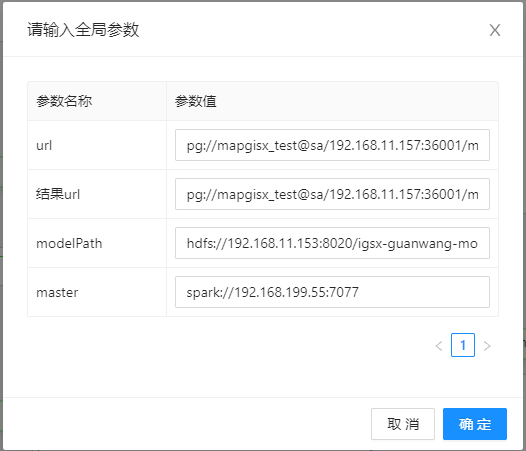
Task: Select page 1 in pagination
Action: (463, 345)
